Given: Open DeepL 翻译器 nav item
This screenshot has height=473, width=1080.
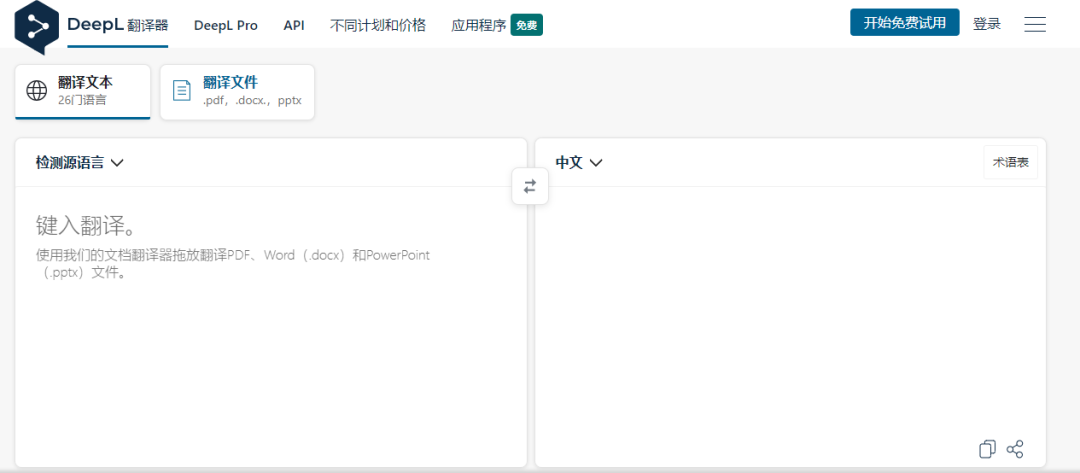Looking at the screenshot, I should tap(118, 25).
